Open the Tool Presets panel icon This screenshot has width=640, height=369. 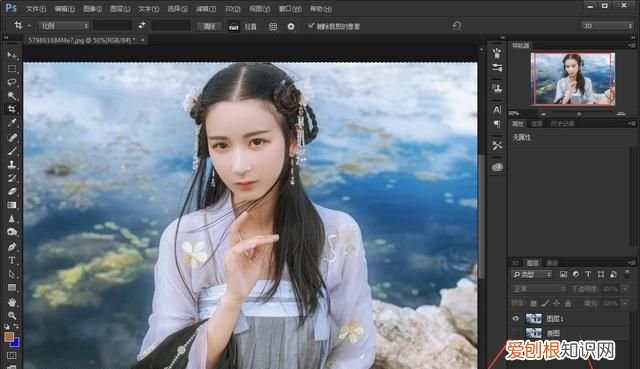(x=497, y=146)
